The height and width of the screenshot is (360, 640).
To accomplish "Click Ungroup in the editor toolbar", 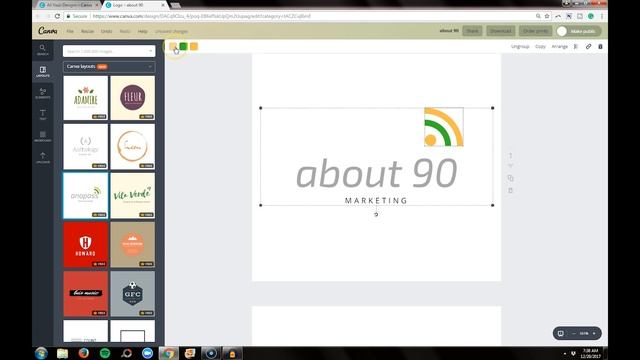I will (520, 47).
